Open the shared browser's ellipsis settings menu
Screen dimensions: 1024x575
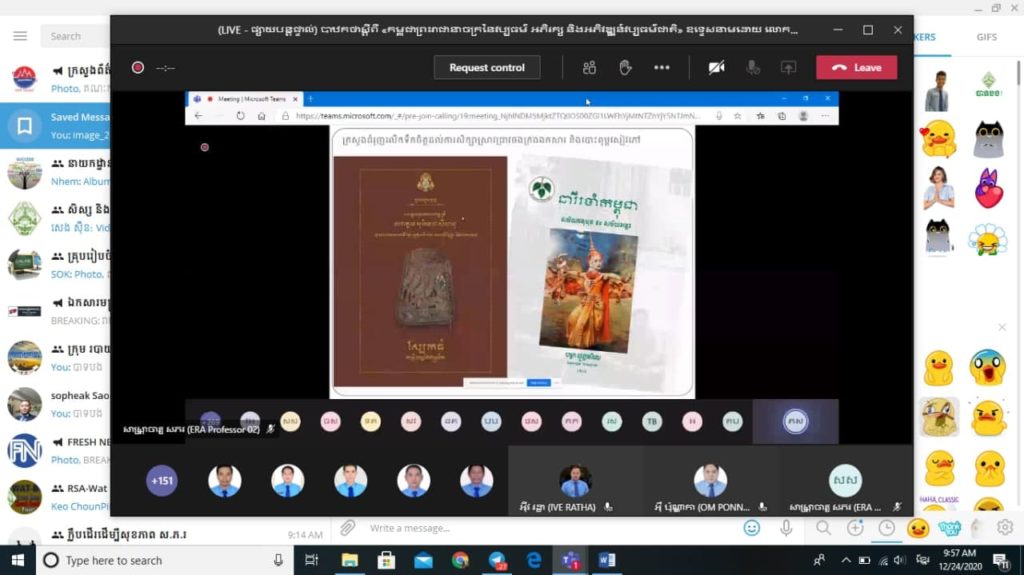[825, 116]
